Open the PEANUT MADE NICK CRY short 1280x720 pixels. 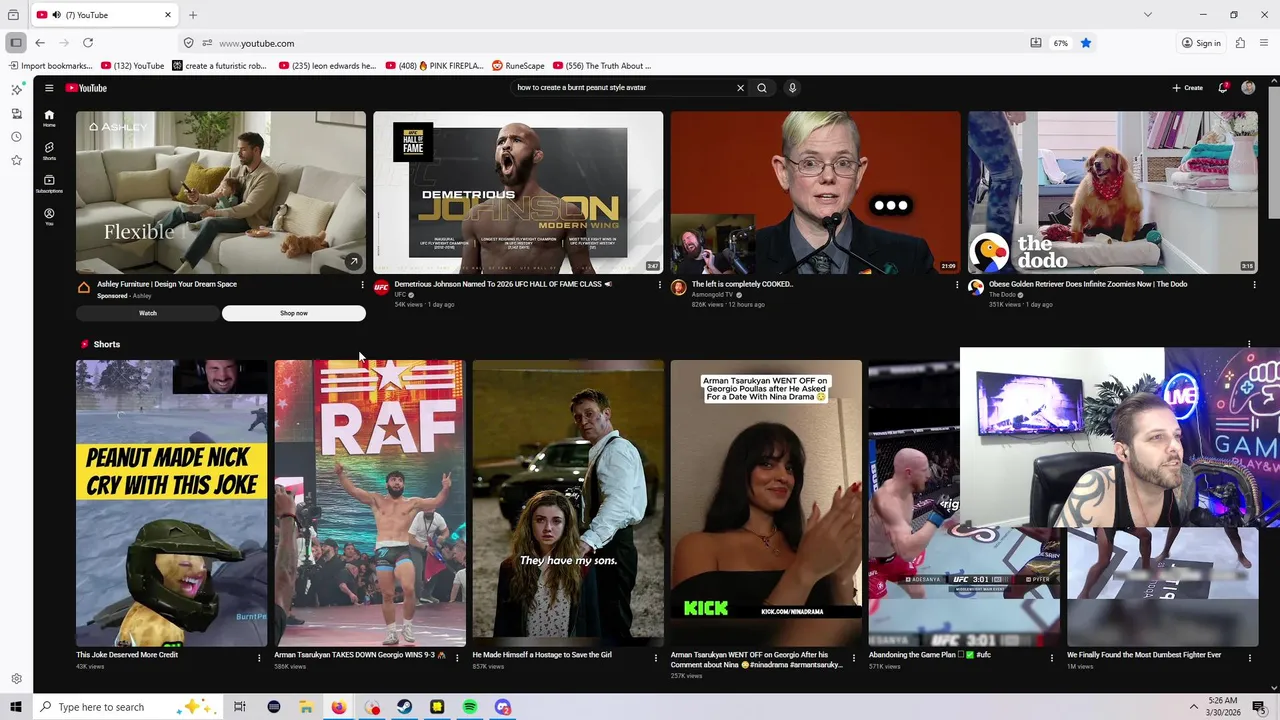(x=172, y=503)
